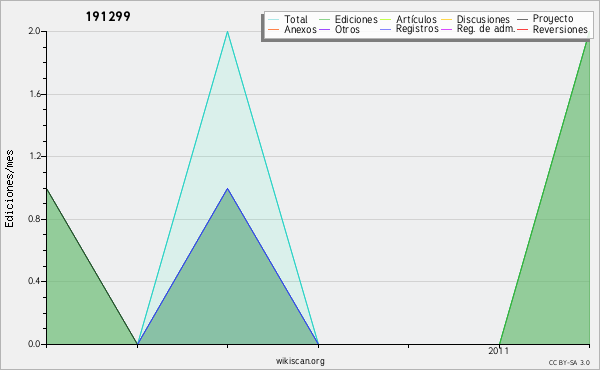
Task: Click the 2011 x-axis label
Action: click(499, 351)
